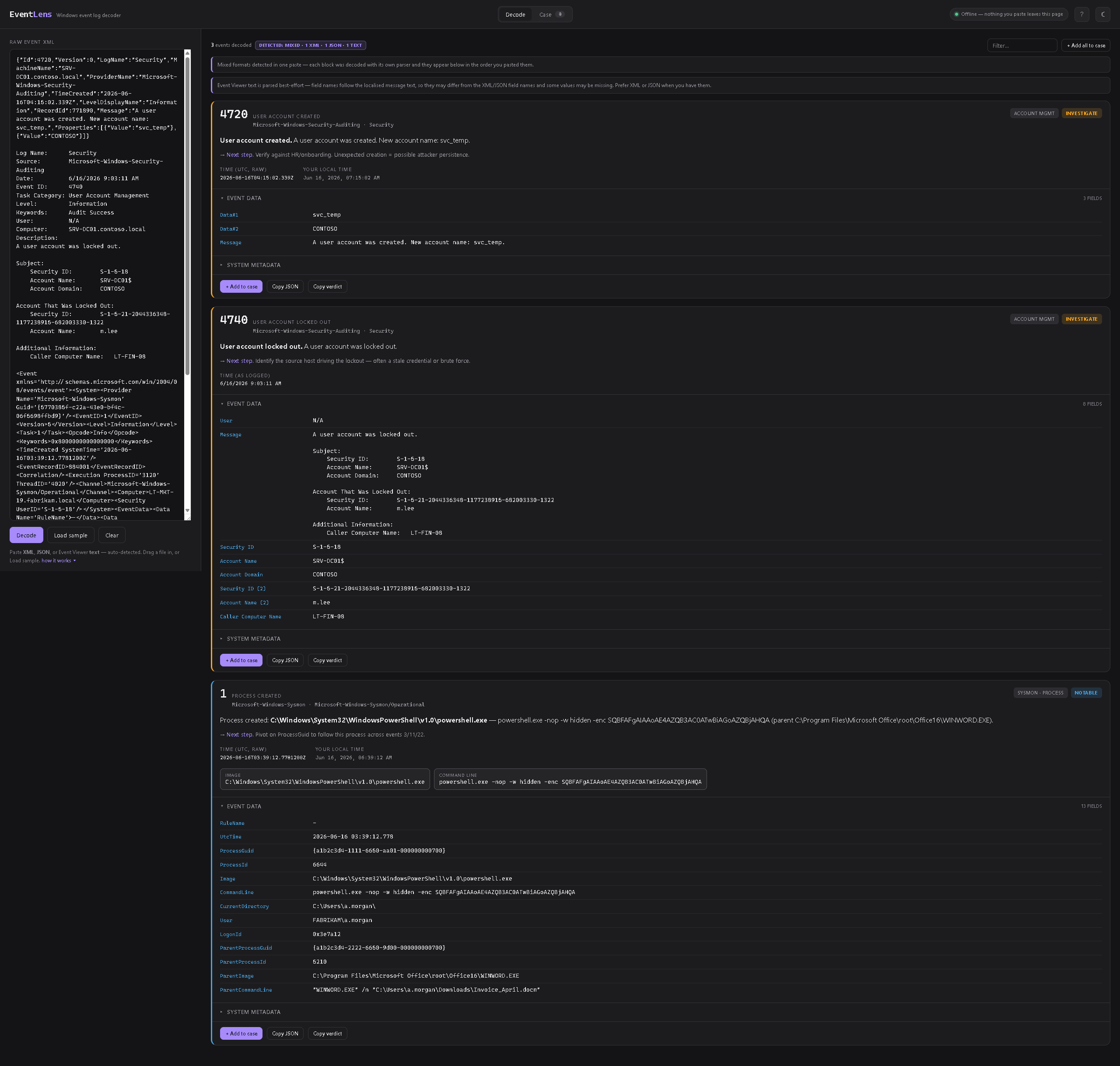Copy verdict for event 4720
This screenshot has width=1120, height=1066.
point(328,287)
